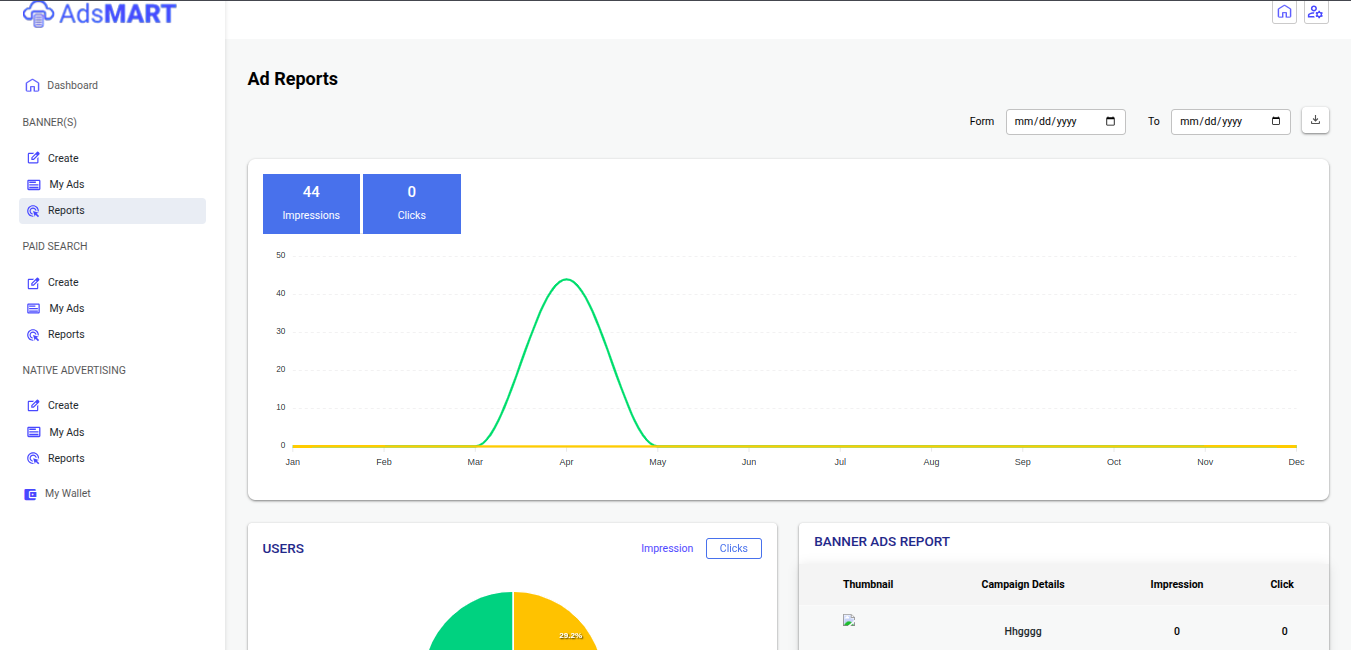Click the Create icon under NATIVE ADVERTISING
Screen dimensions: 1351x650
point(33,406)
